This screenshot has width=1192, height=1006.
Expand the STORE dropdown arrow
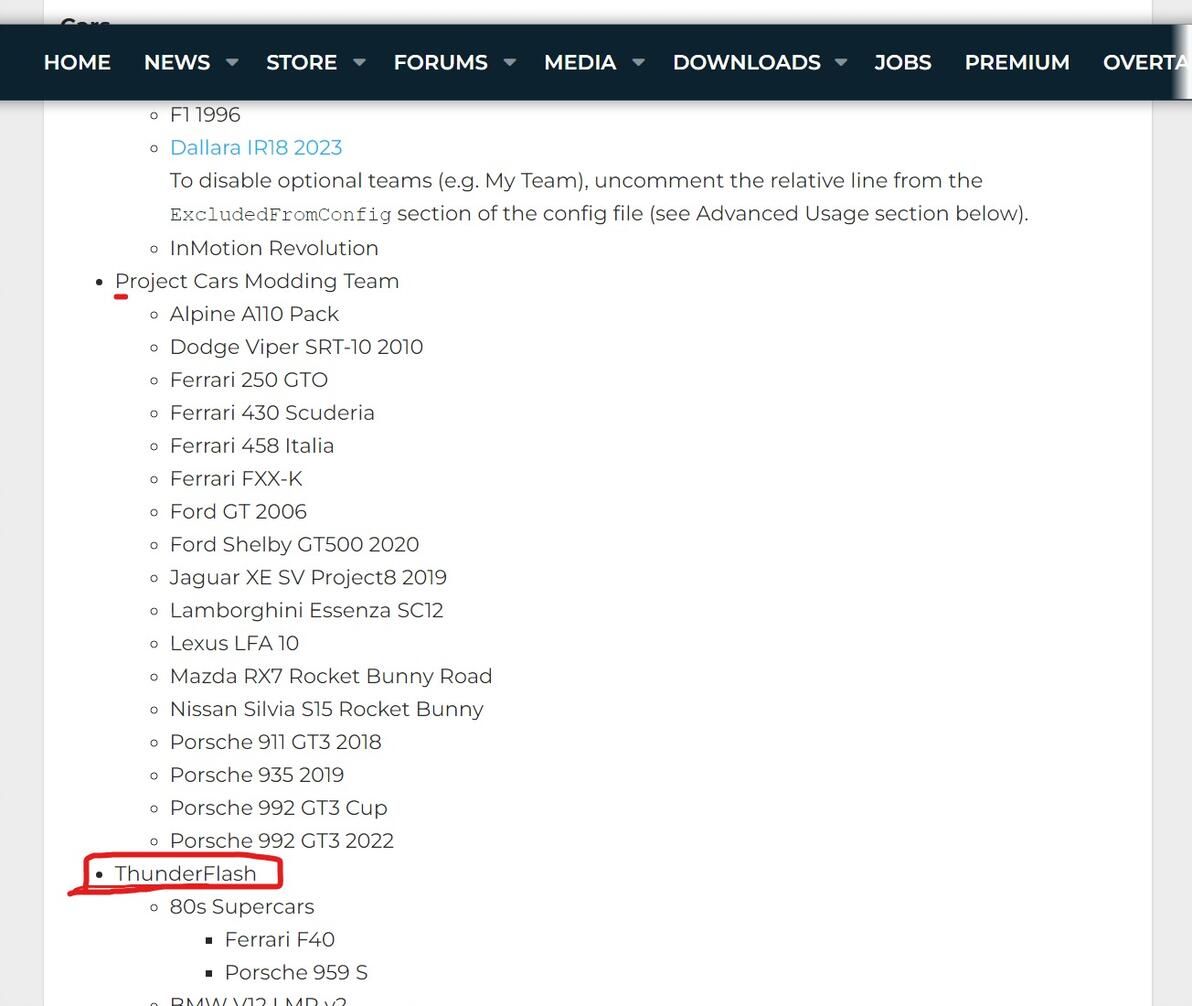click(359, 62)
